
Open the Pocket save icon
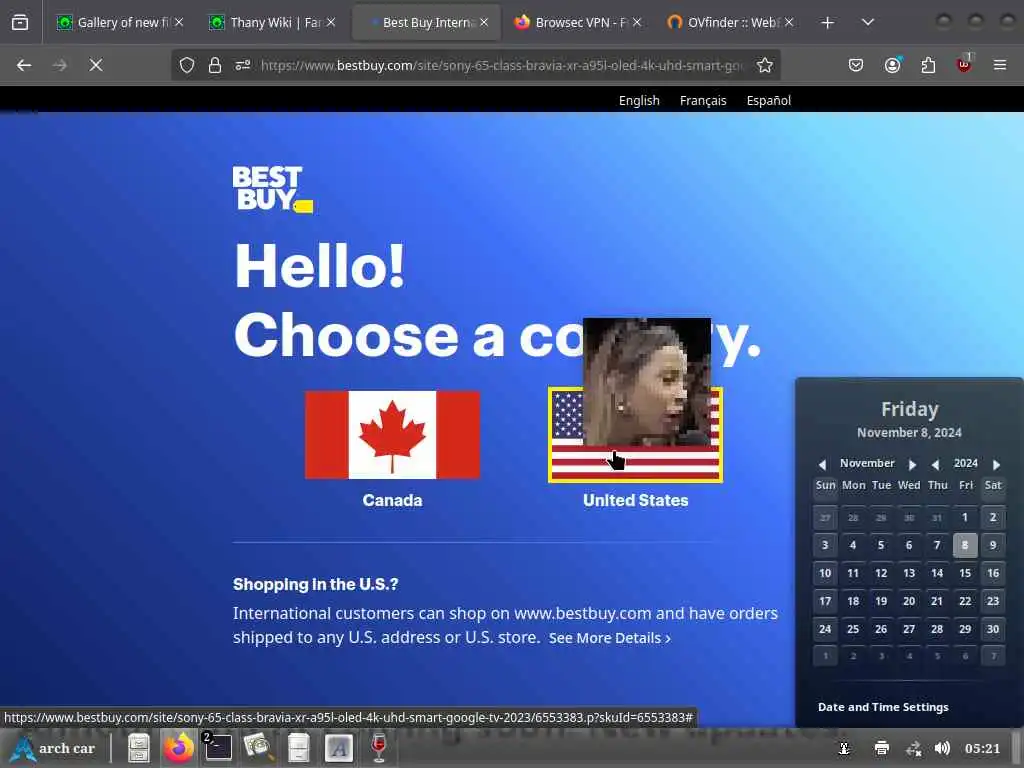[x=856, y=65]
